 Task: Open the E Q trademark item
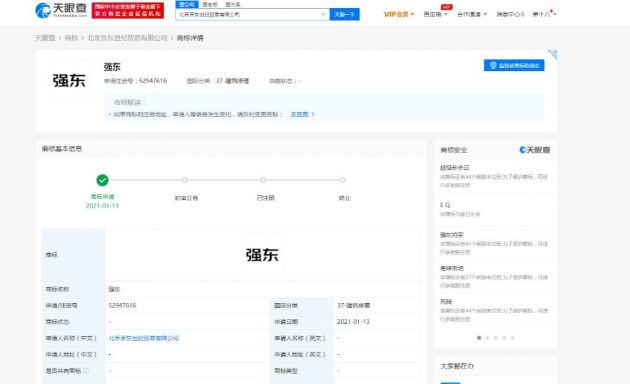tap(445, 205)
